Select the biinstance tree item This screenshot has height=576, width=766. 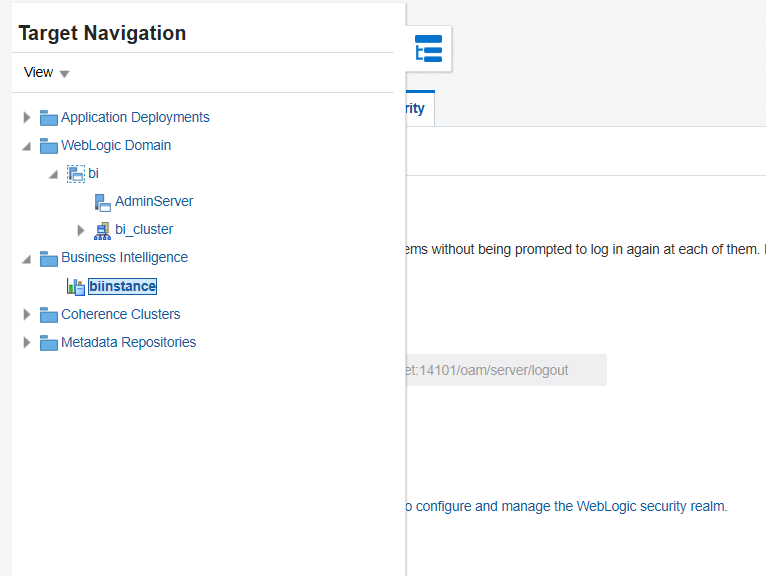[122, 287]
